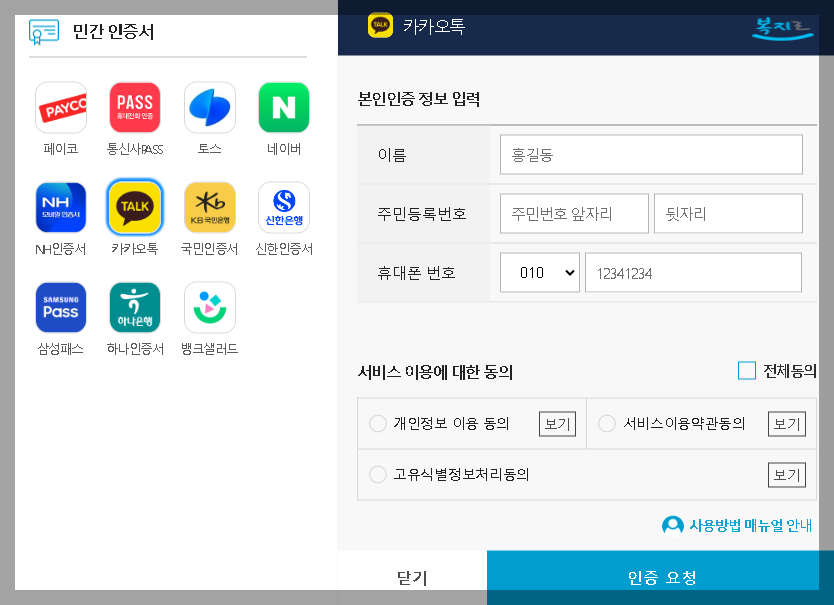The image size is (834, 605).
Task: View 서비스이용약관동의 terms via 보기
Action: 787,424
